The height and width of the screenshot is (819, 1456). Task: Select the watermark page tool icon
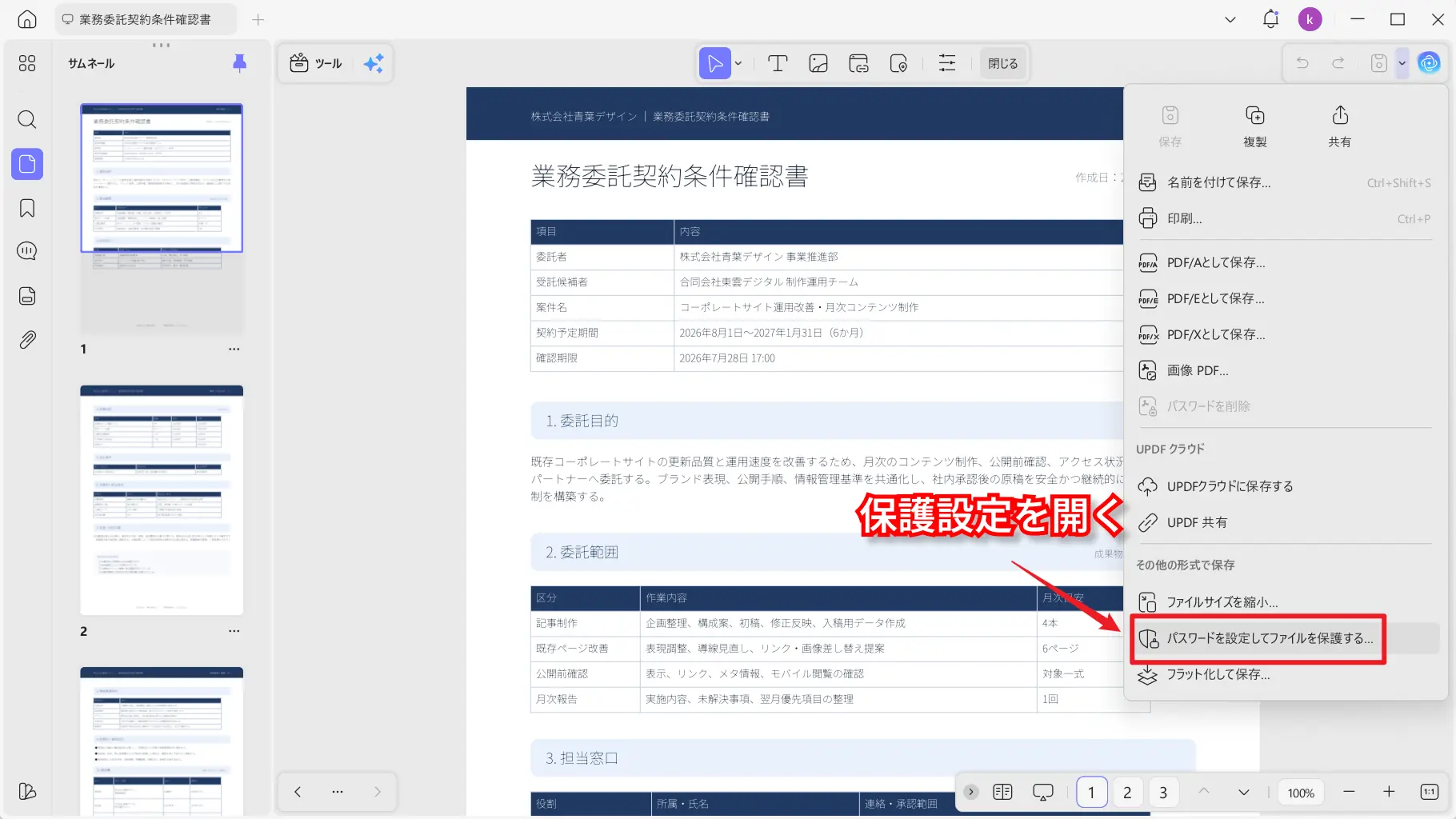click(x=898, y=63)
